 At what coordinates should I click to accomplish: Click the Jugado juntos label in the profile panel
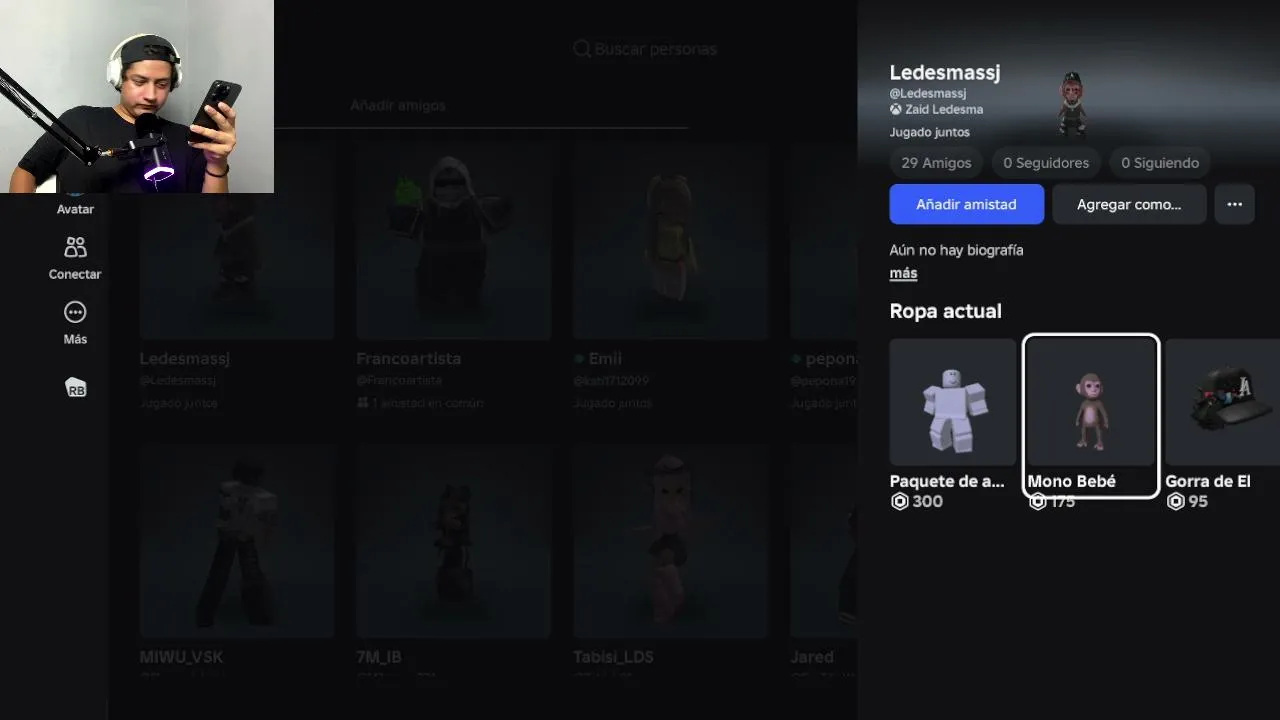[930, 132]
